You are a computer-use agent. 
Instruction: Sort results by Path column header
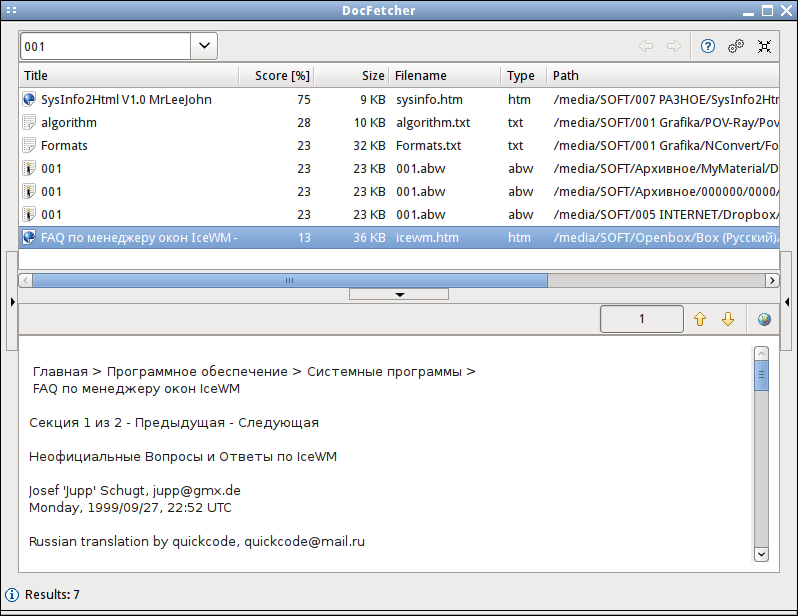(x=663, y=75)
